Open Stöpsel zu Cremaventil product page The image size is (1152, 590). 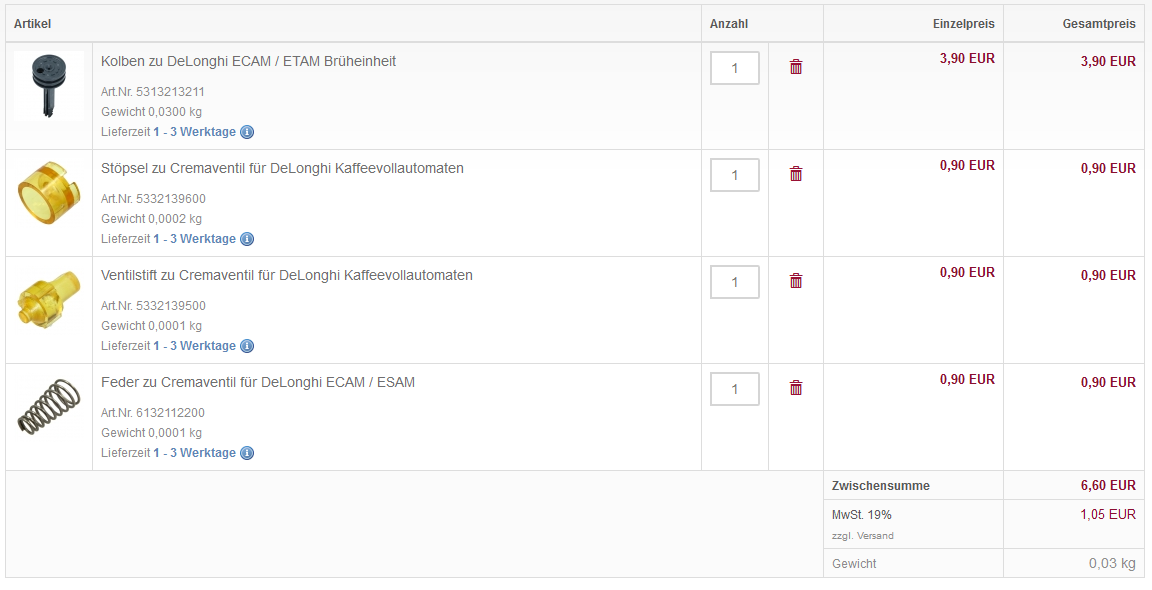(x=282, y=168)
